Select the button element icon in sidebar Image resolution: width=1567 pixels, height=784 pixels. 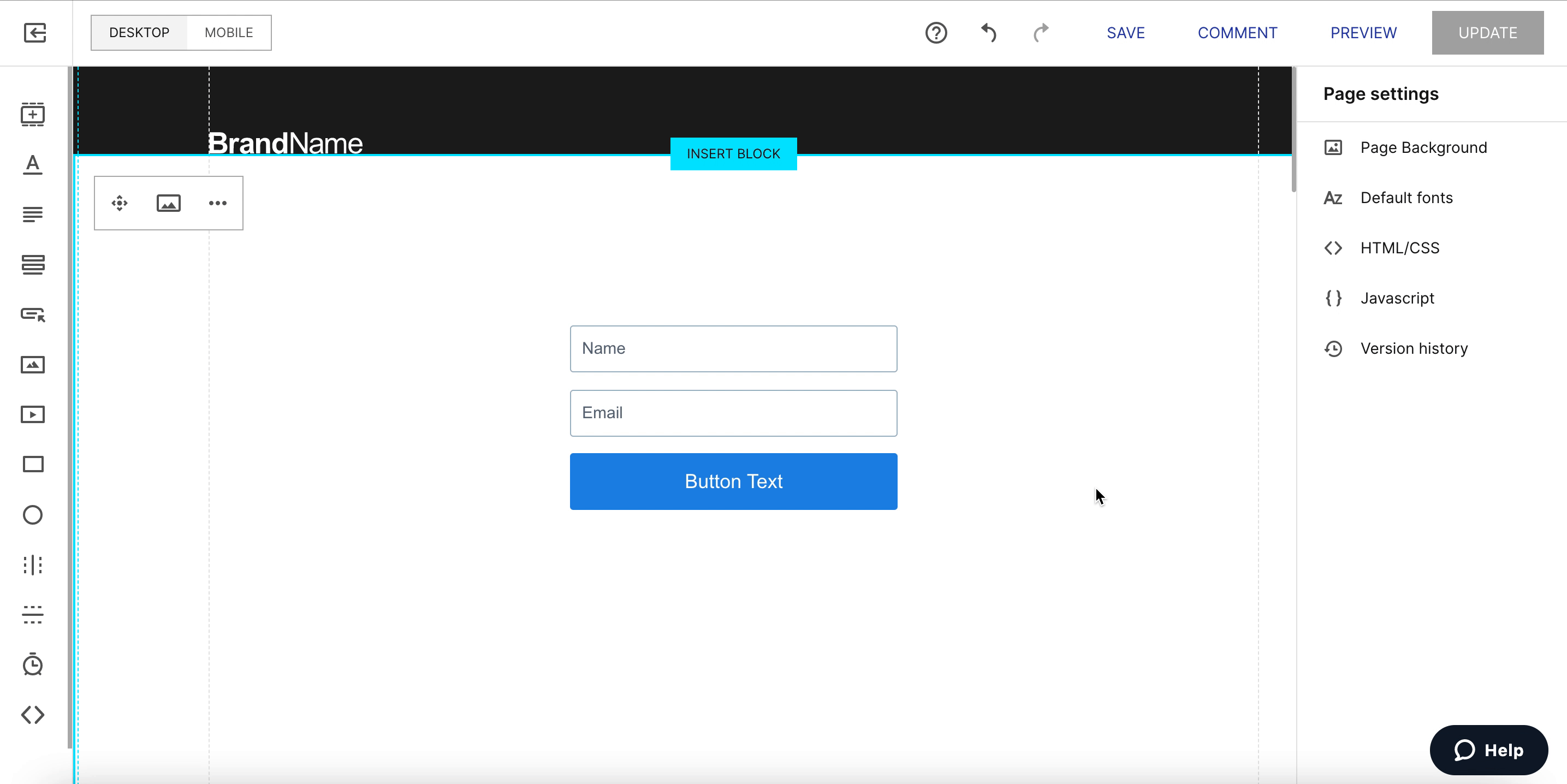pyautogui.click(x=33, y=314)
